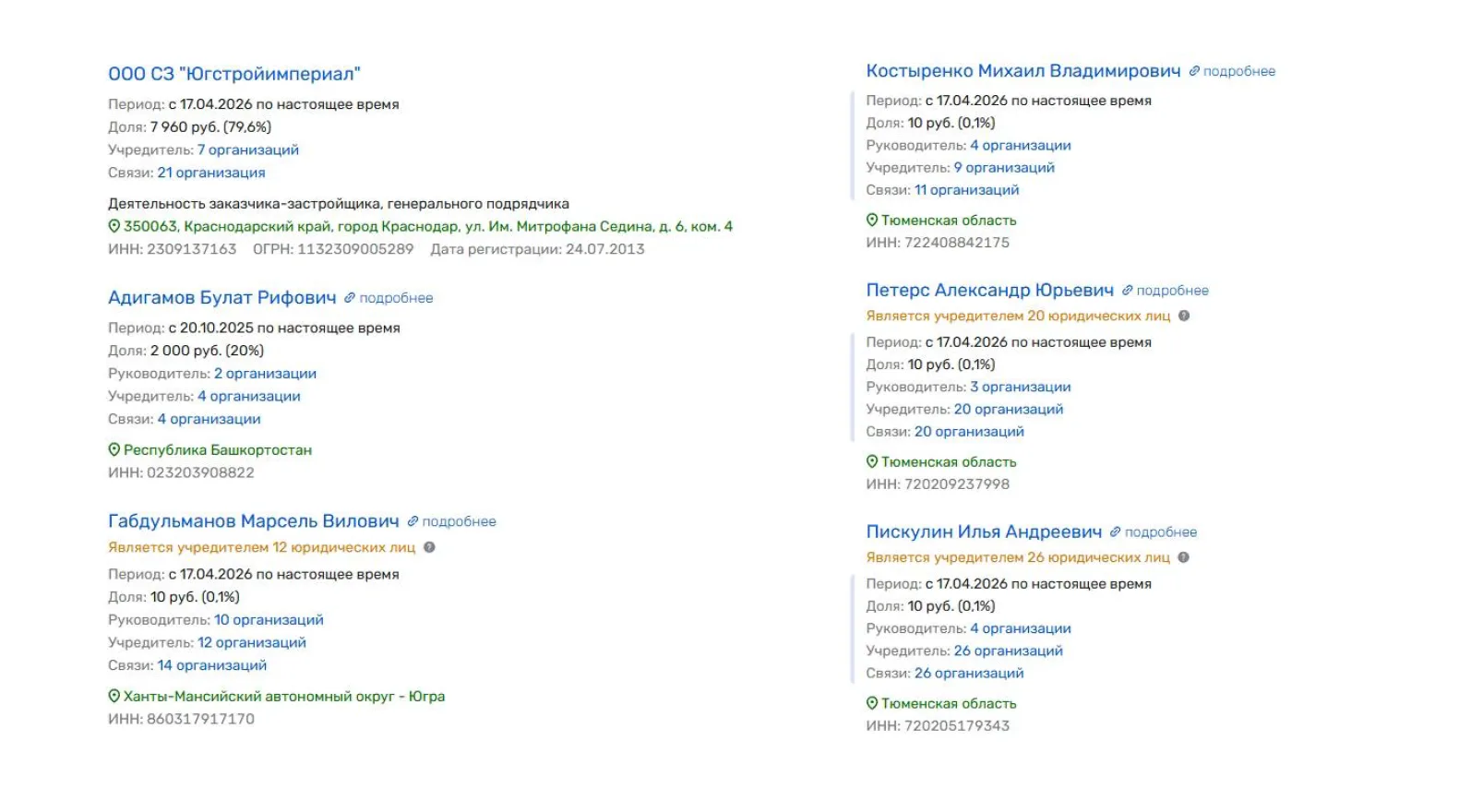The height and width of the screenshot is (812, 1459).
Task: Click location pin next to Республика Башкортостан
Action: (114, 450)
